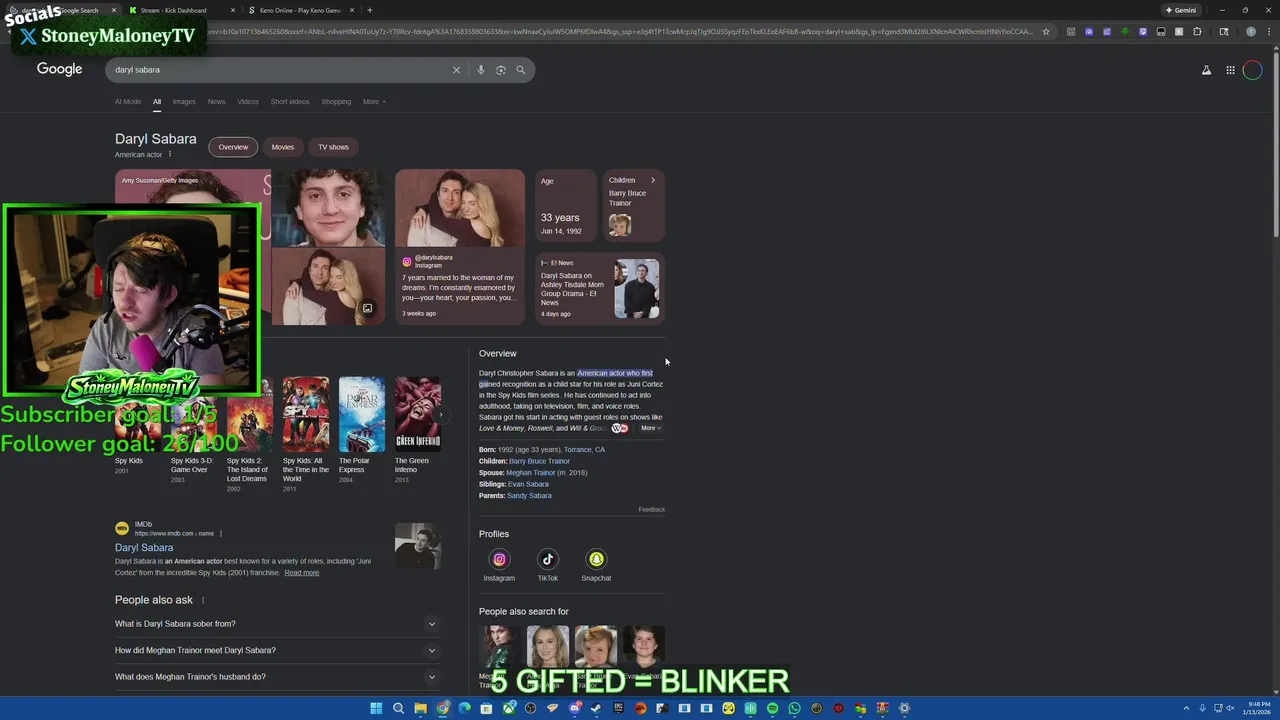Select the Overview chip

click(233, 147)
